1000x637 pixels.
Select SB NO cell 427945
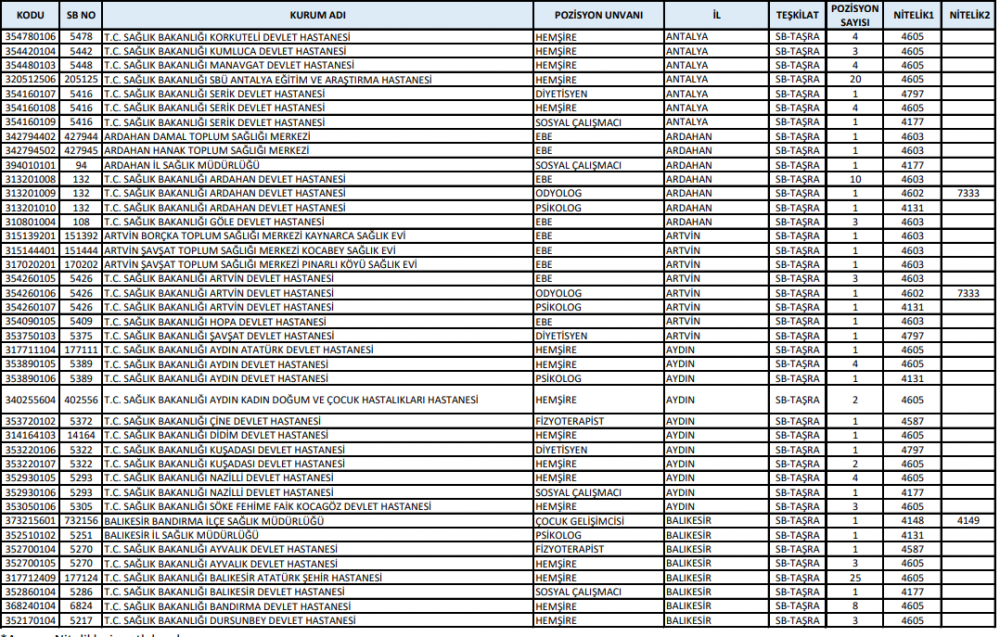coord(81,150)
